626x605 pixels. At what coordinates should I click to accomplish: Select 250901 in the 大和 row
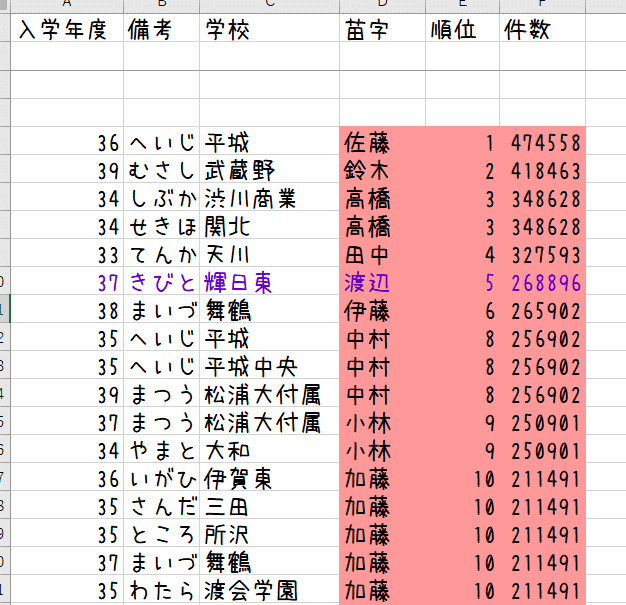click(542, 449)
